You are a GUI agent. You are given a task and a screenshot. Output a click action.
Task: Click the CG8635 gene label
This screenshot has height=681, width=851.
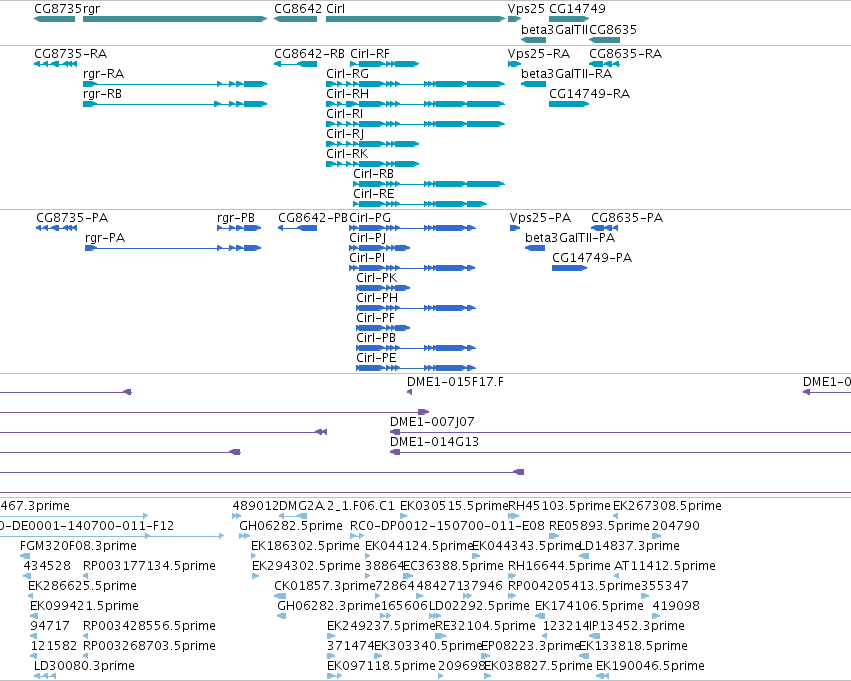pyautogui.click(x=613, y=29)
